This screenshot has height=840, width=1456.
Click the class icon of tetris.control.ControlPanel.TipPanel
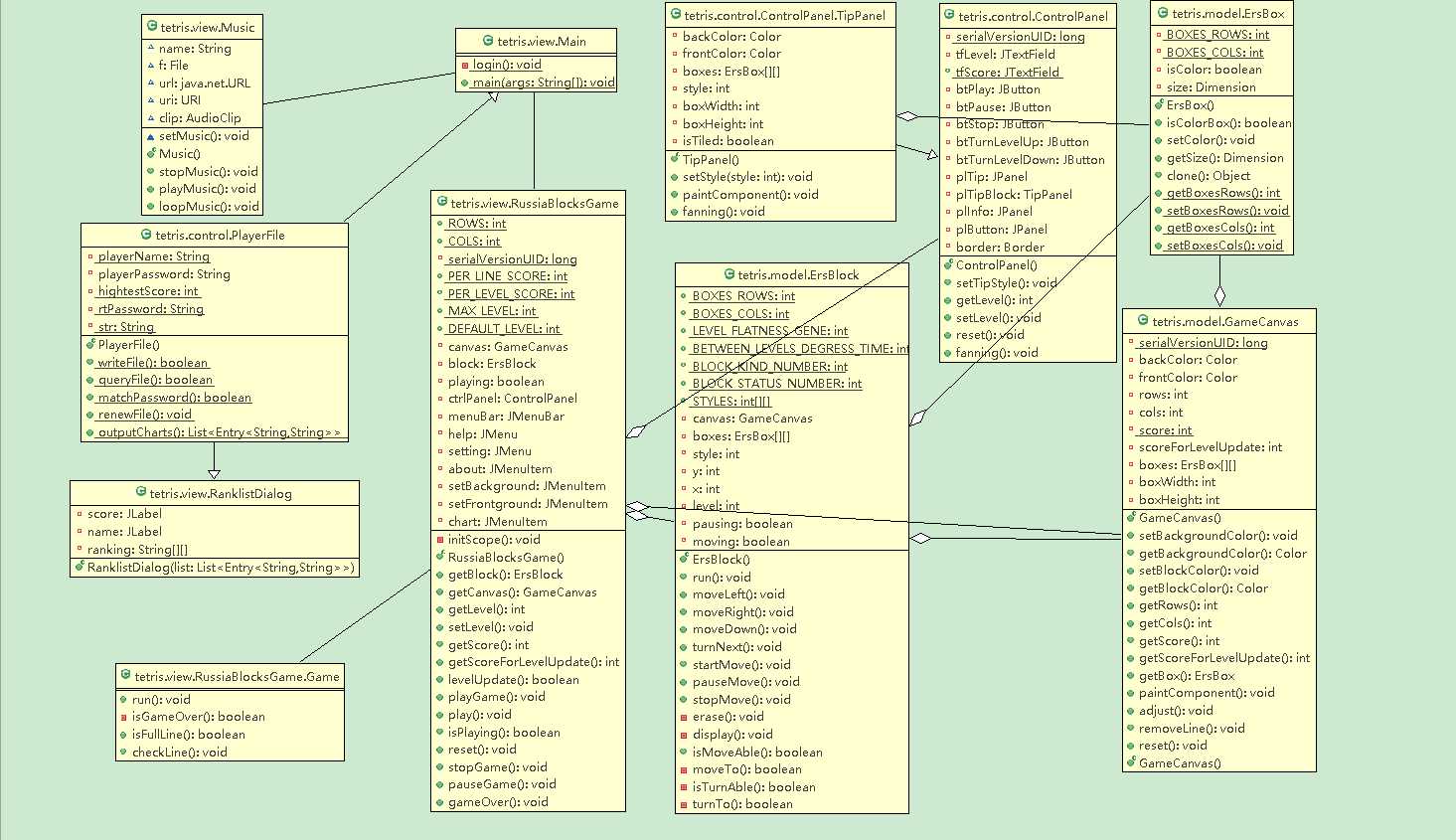point(675,14)
